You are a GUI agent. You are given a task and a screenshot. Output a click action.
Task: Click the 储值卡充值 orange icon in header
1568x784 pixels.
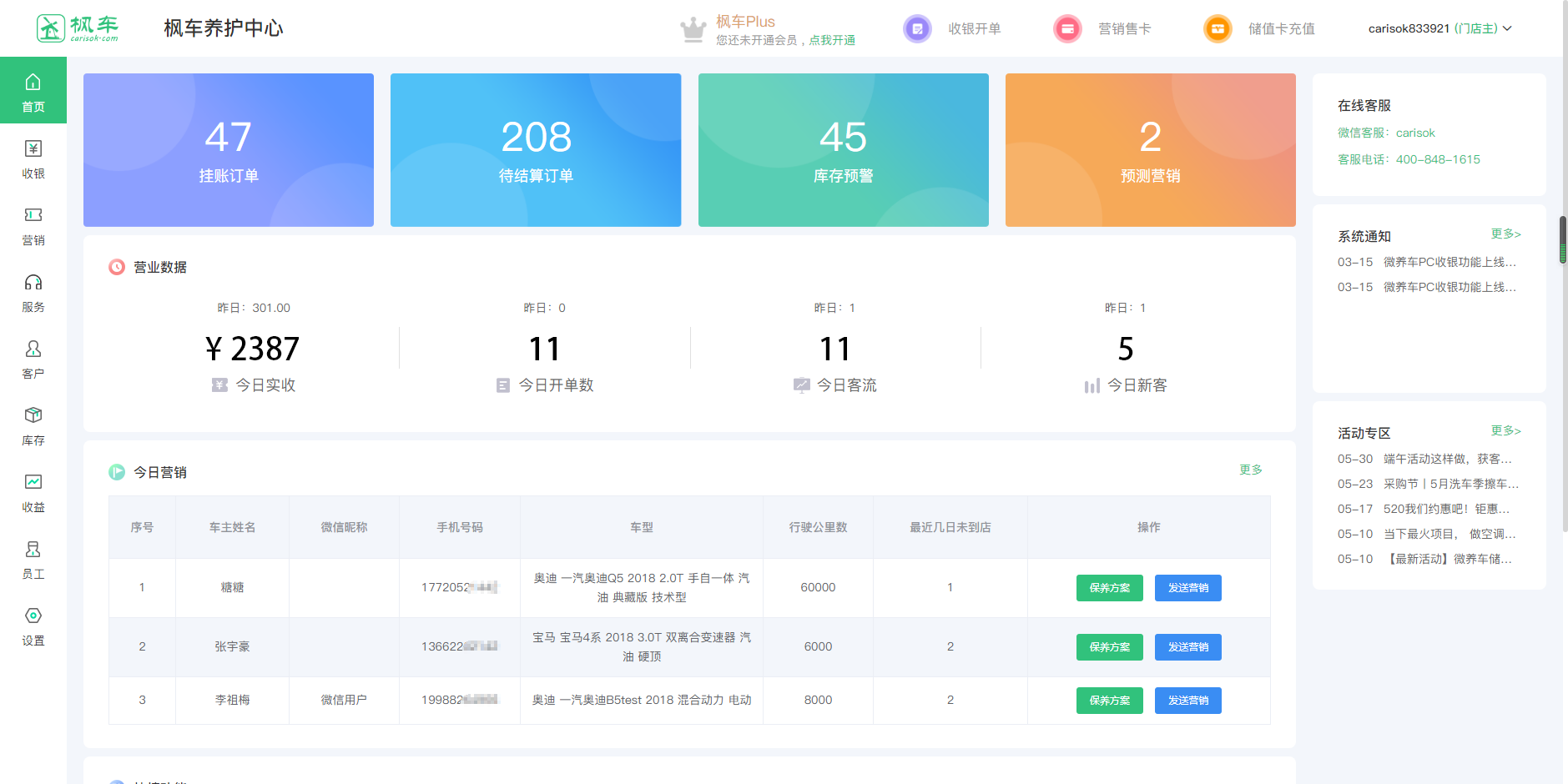(1218, 28)
